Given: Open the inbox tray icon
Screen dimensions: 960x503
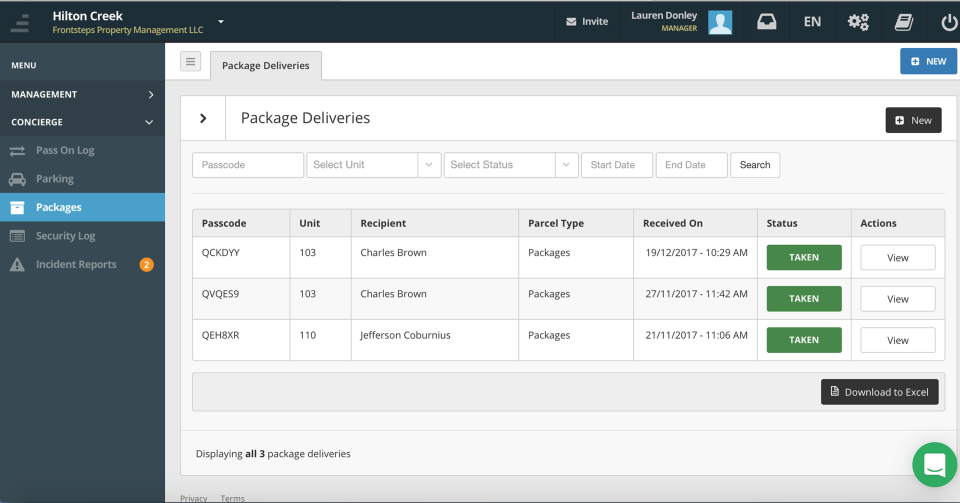Looking at the screenshot, I should [x=766, y=21].
